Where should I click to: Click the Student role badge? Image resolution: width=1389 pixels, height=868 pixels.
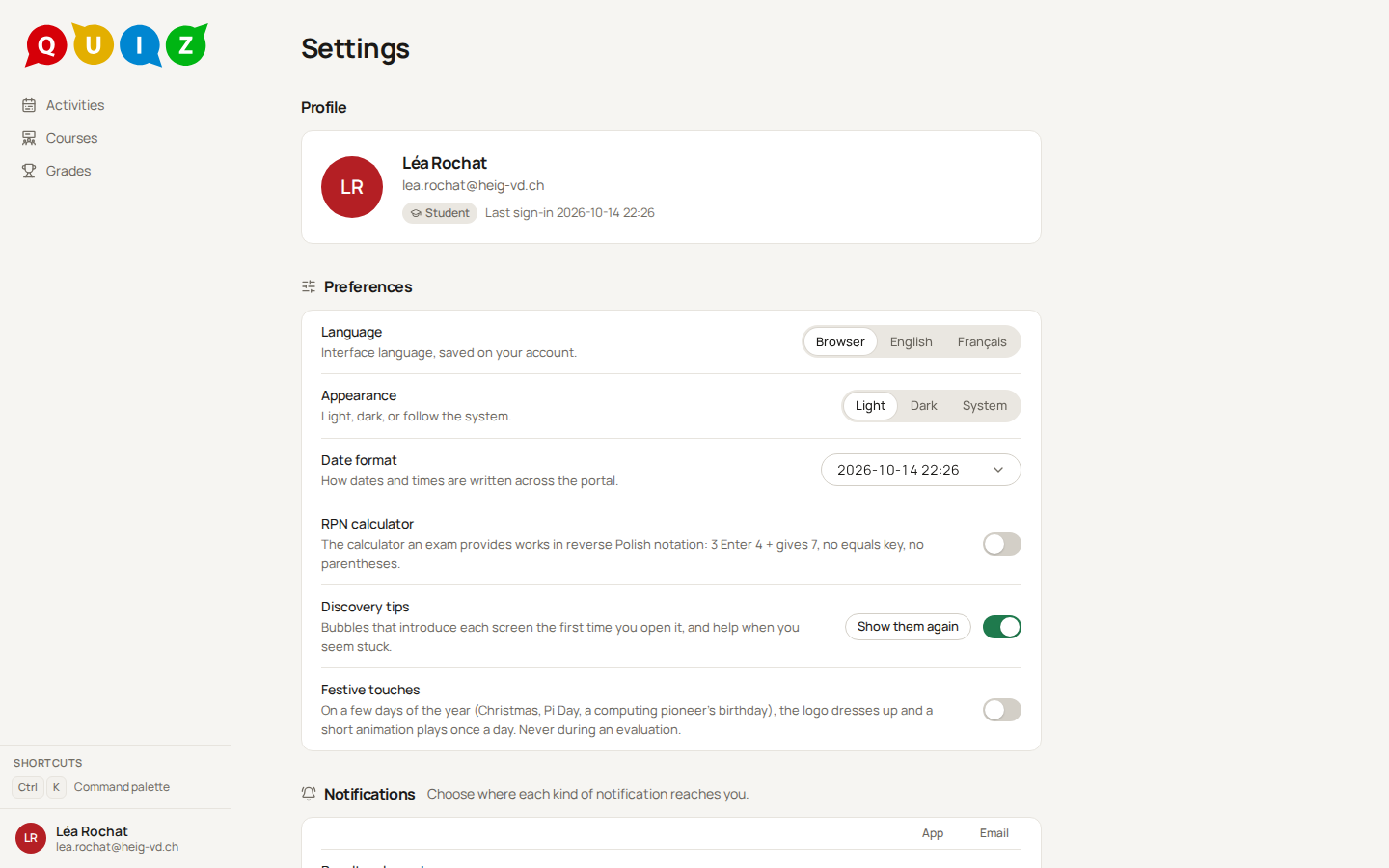click(x=440, y=213)
